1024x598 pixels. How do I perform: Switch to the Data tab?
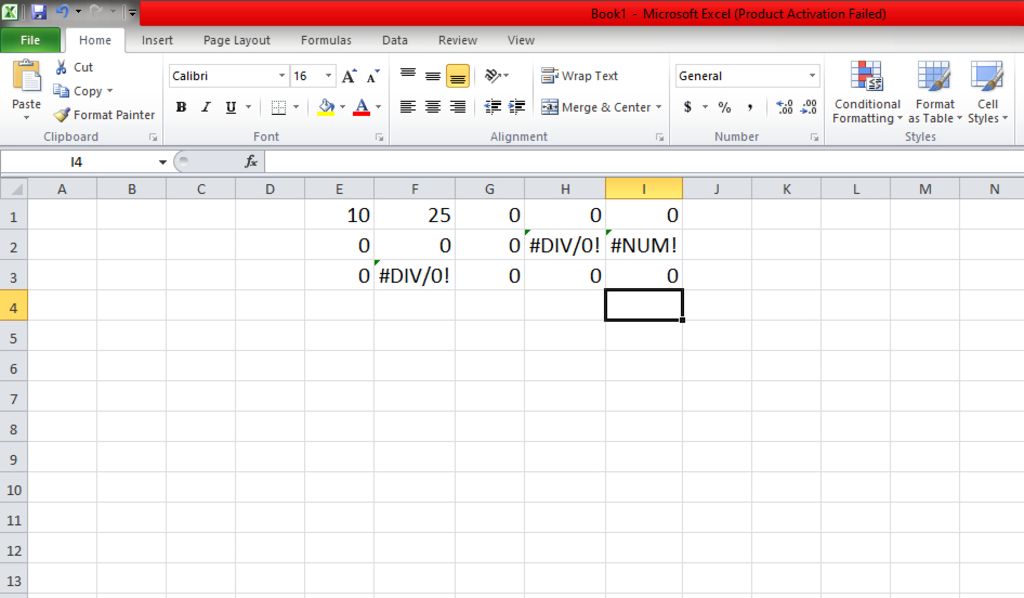394,40
